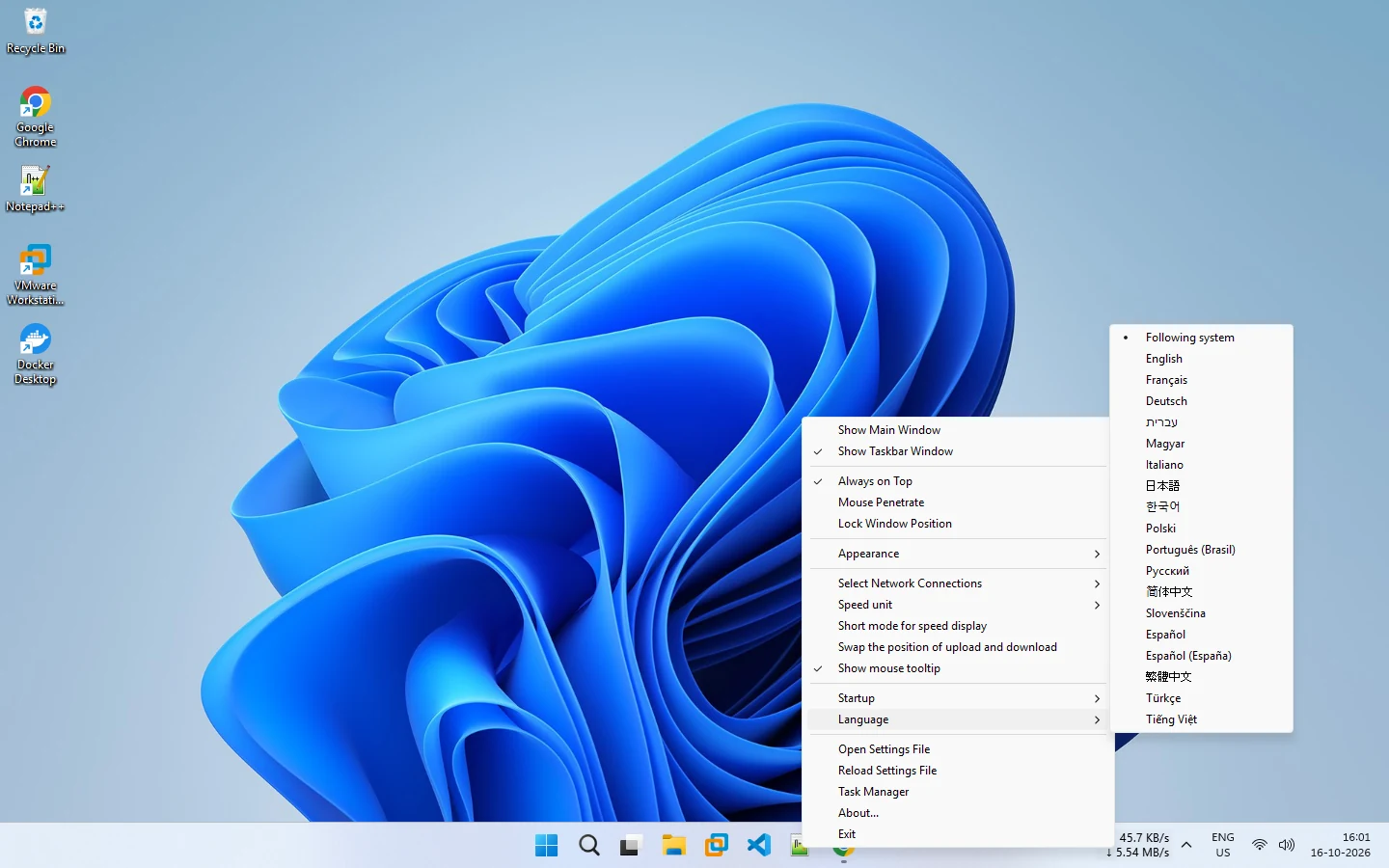Choose Following system language option
Image resolution: width=1389 pixels, height=868 pixels.
(x=1201, y=338)
